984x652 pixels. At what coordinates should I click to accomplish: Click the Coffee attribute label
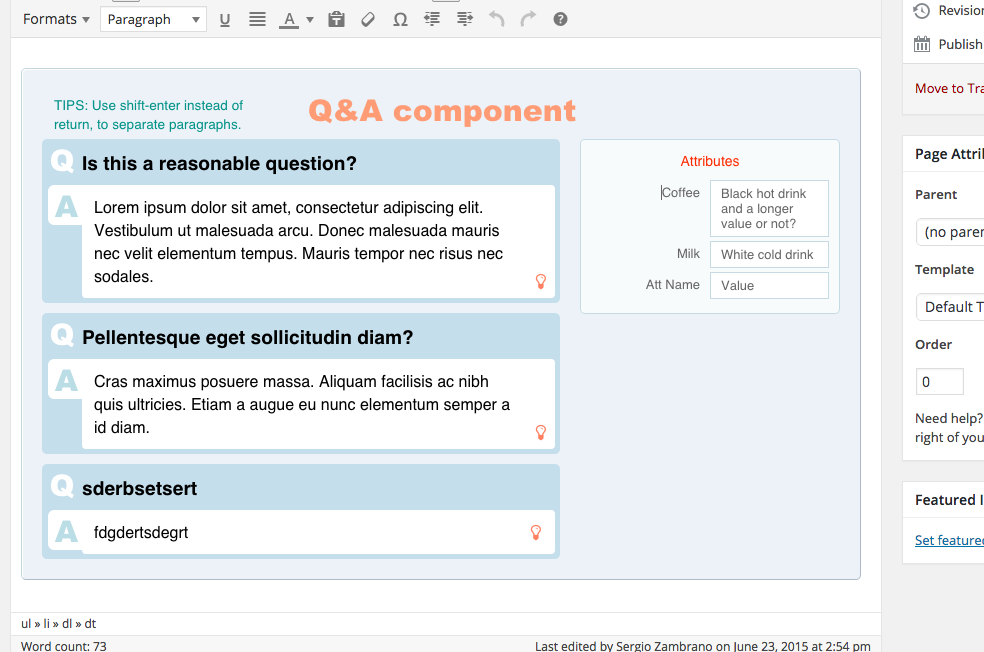coord(680,193)
